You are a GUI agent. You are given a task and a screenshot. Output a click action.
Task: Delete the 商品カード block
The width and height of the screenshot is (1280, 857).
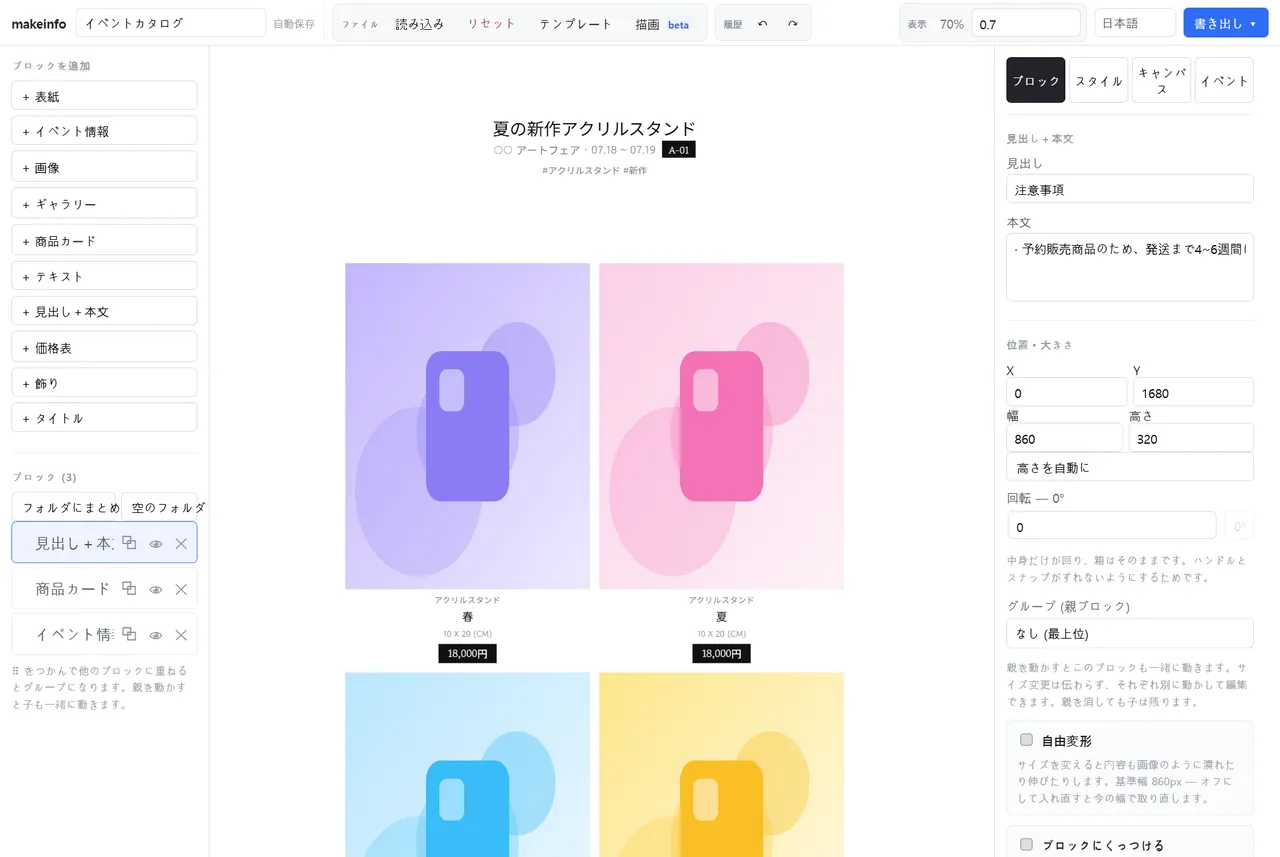tap(181, 589)
